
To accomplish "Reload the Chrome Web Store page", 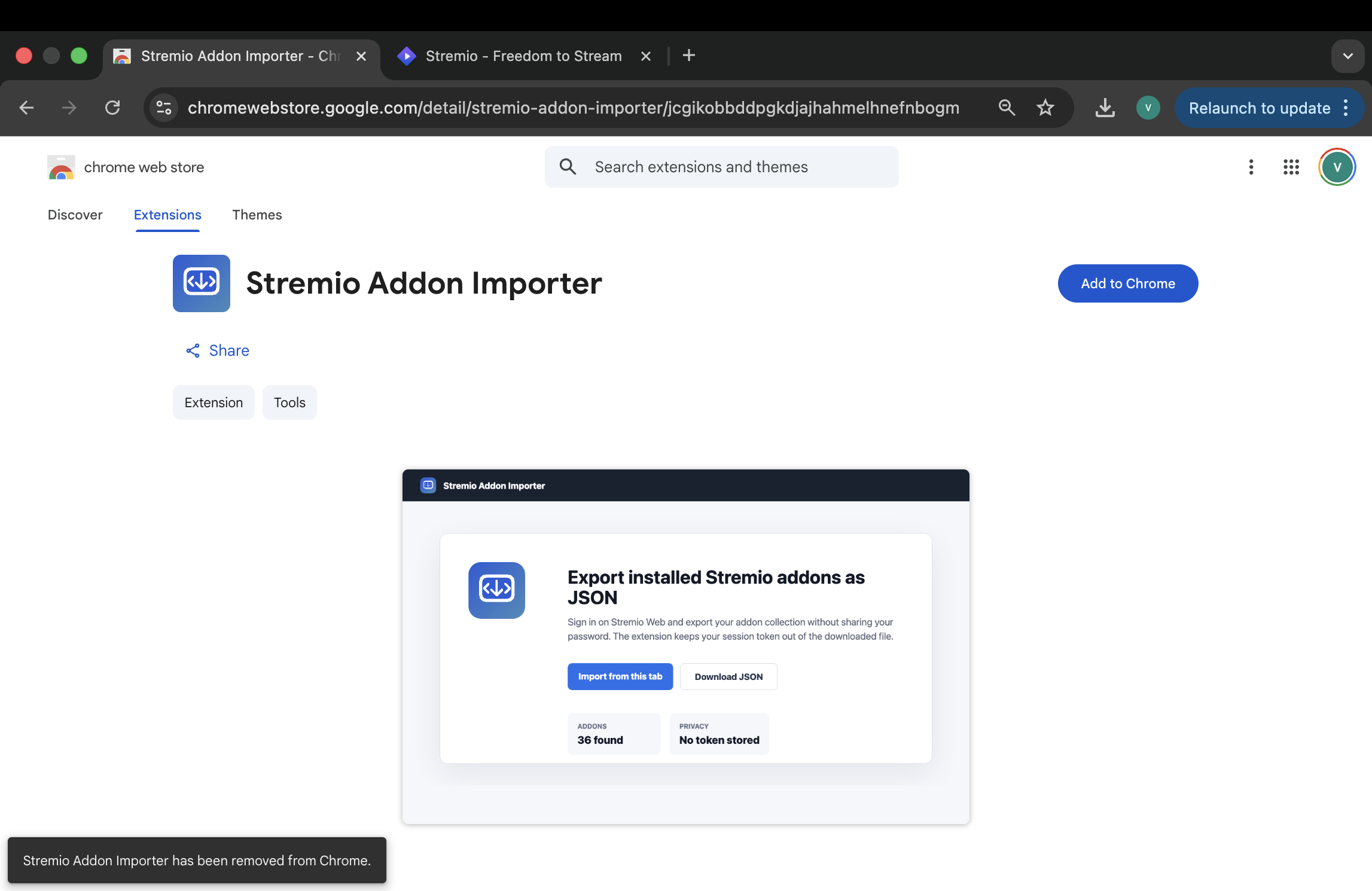I will (x=112, y=108).
